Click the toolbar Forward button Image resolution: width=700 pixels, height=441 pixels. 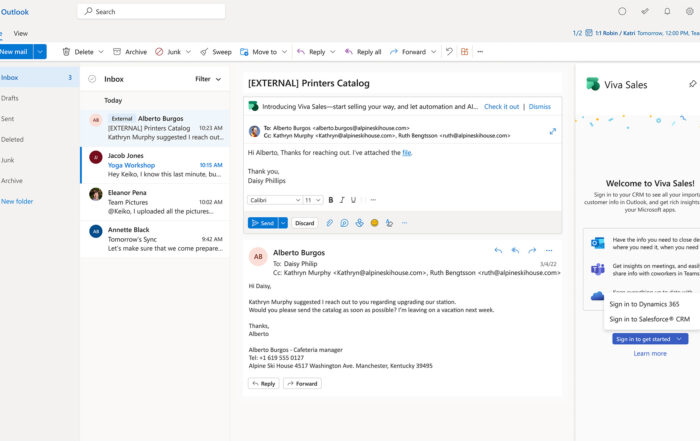408,52
